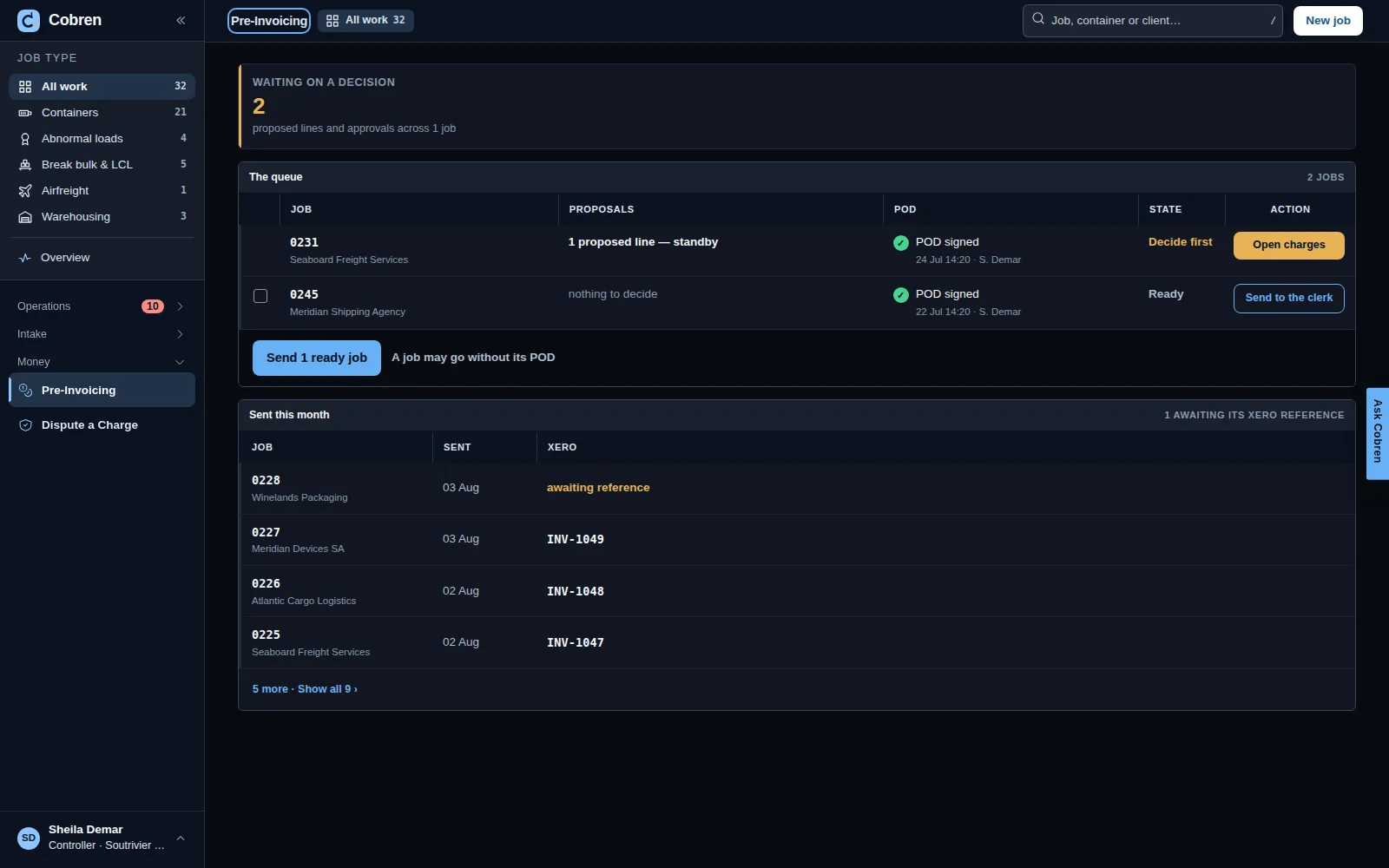Open the Ask Cobren side tab

point(1378,433)
